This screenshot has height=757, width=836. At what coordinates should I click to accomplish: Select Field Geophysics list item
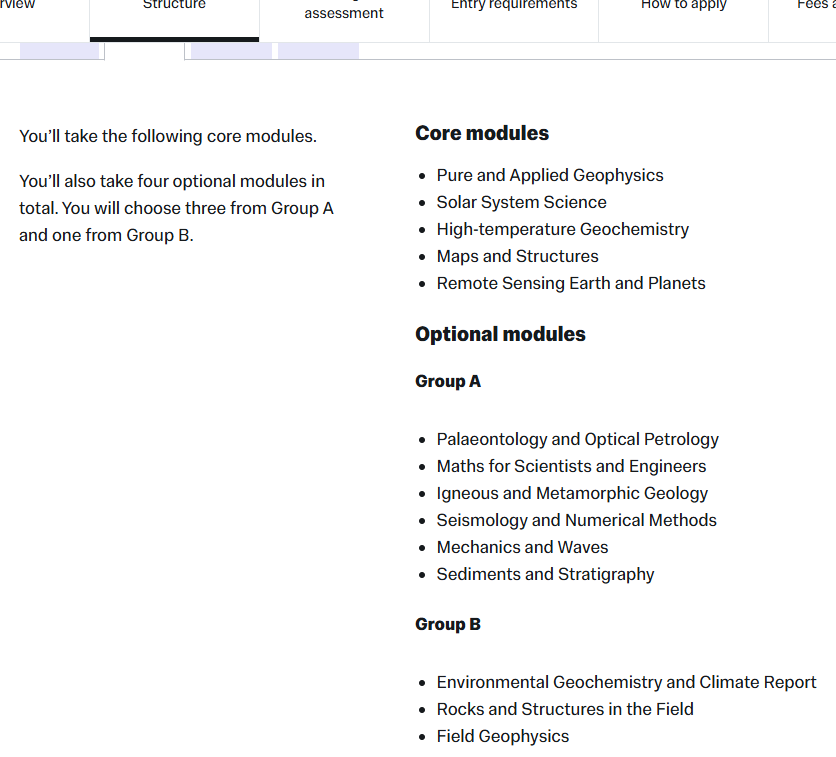[502, 736]
